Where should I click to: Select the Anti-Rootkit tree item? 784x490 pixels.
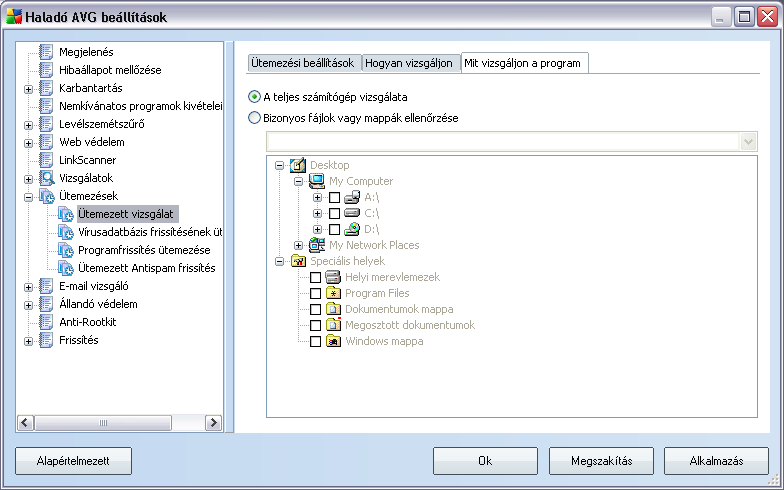[88, 322]
